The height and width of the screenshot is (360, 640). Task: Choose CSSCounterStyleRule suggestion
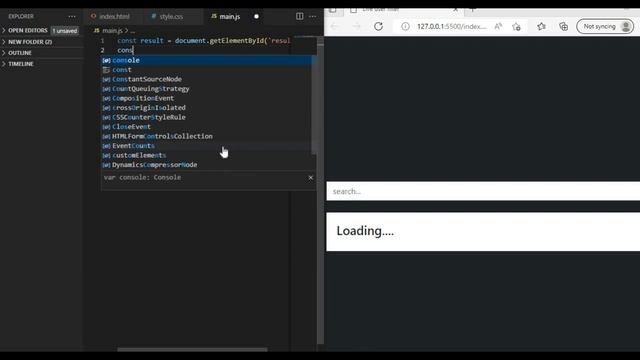click(x=206, y=117)
